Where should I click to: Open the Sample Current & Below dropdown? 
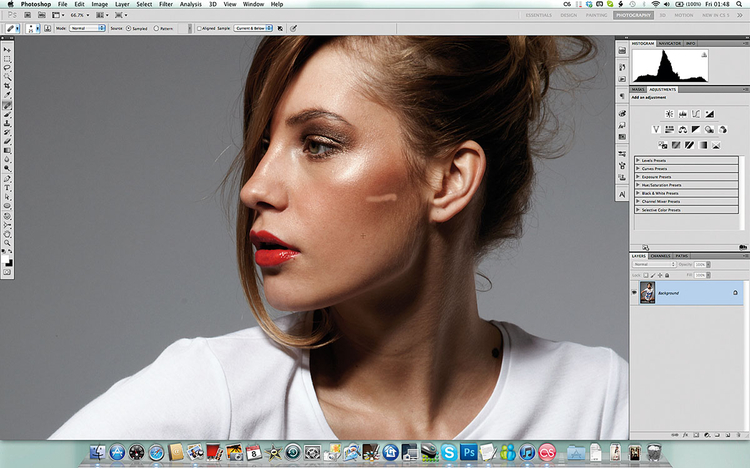253,28
